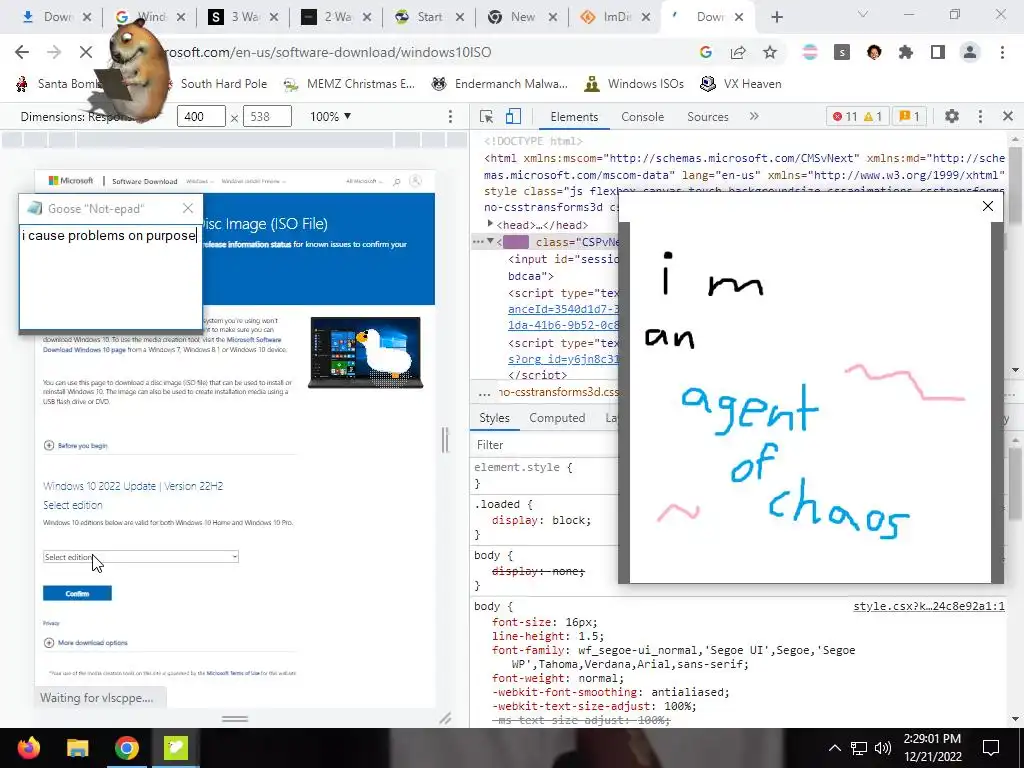Open File Explorer from the taskbar

pyautogui.click(x=77, y=748)
